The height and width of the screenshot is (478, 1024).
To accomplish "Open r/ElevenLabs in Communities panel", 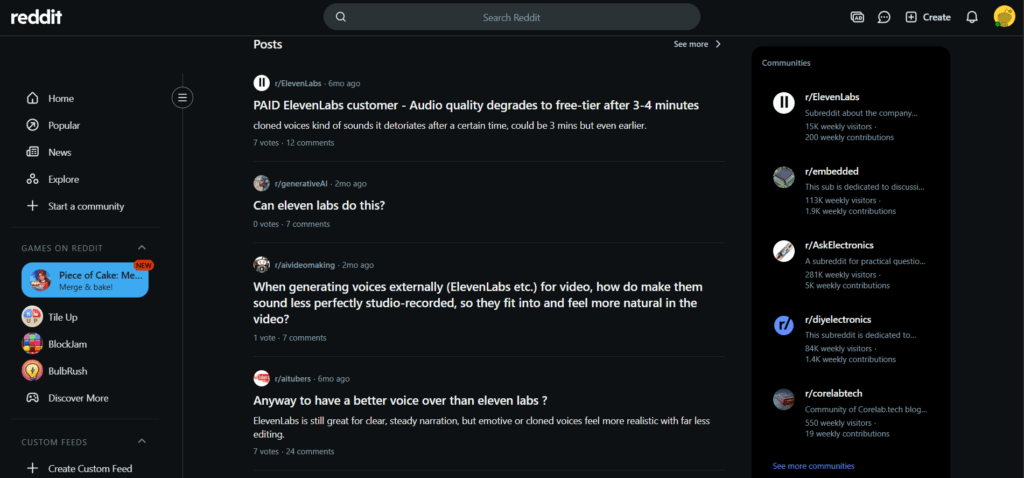I will (x=832, y=97).
